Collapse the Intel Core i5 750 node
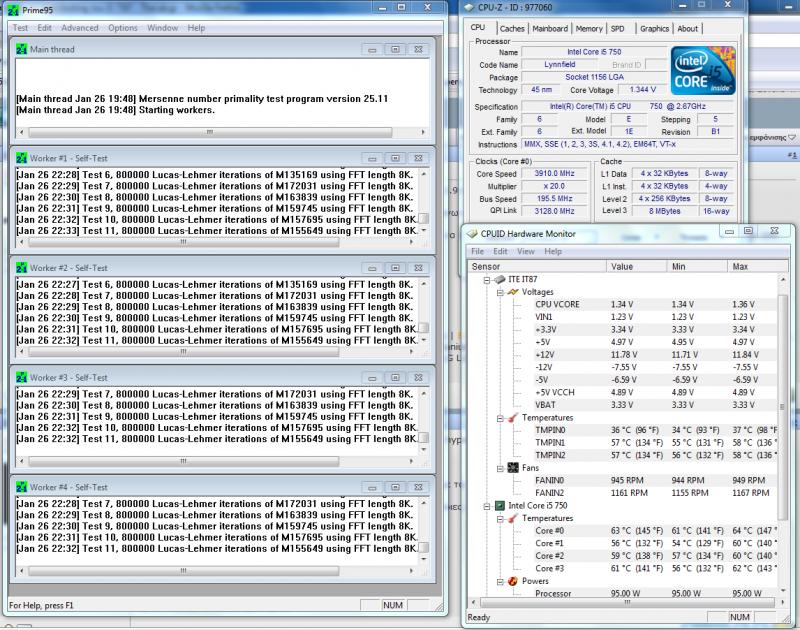The image size is (800, 630). click(487, 506)
